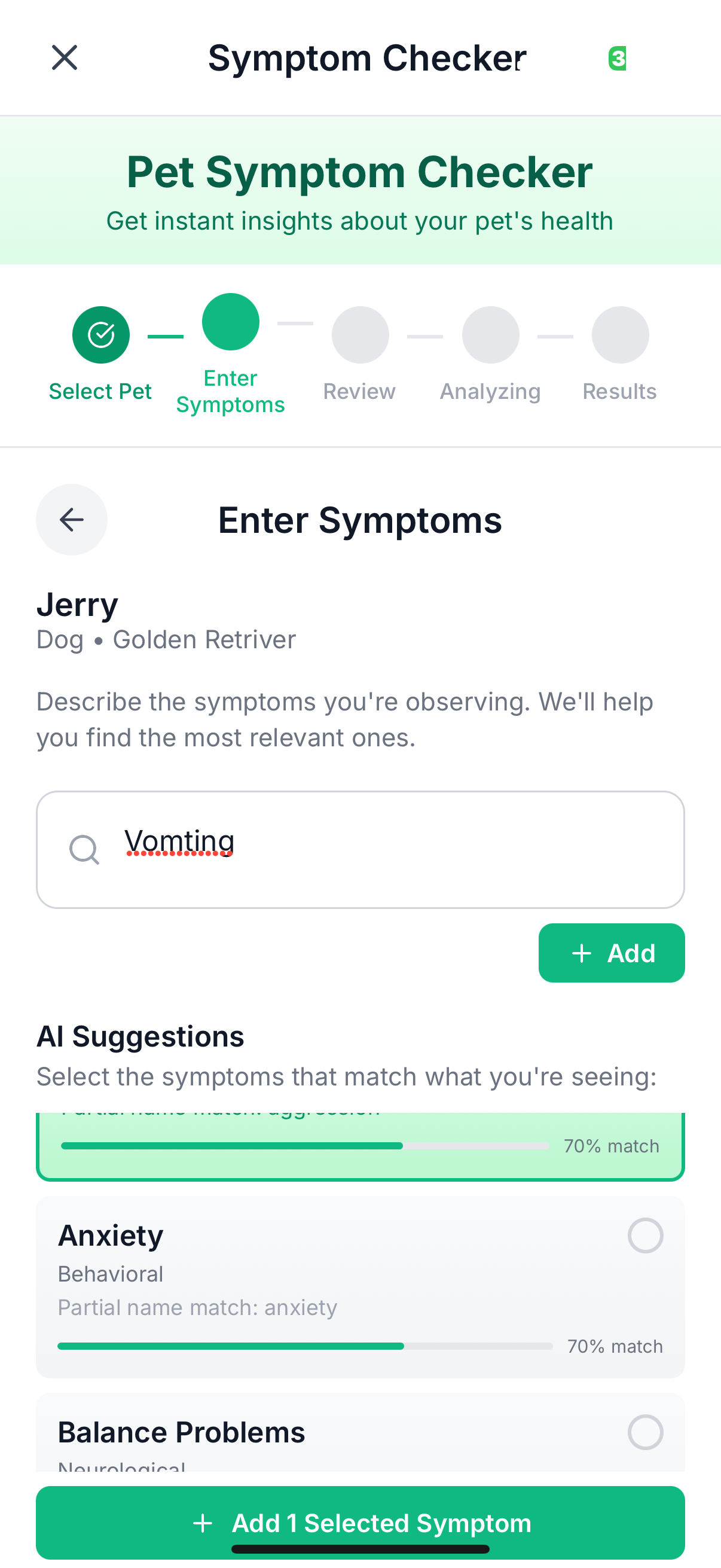
Task: Close the Symptom Checker with X icon
Action: click(x=65, y=58)
